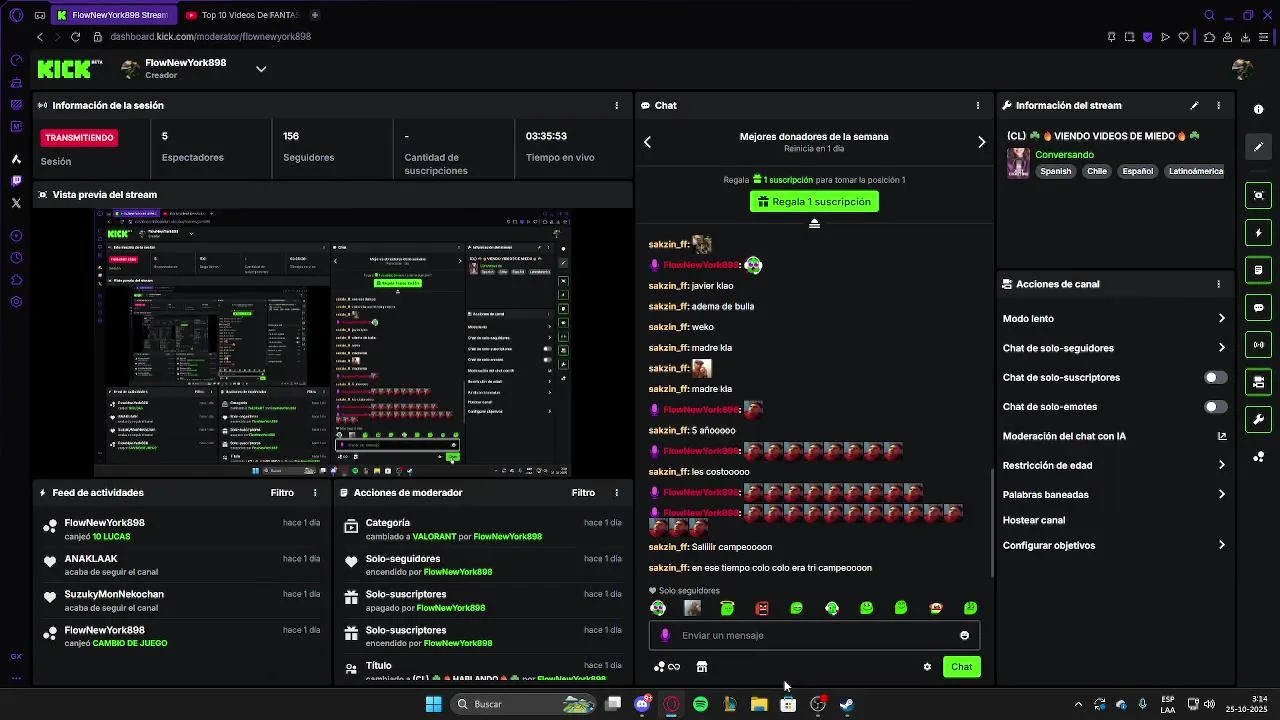Click the user avatar in top right header
Image resolution: width=1280 pixels, height=720 pixels.
pos(1242,68)
